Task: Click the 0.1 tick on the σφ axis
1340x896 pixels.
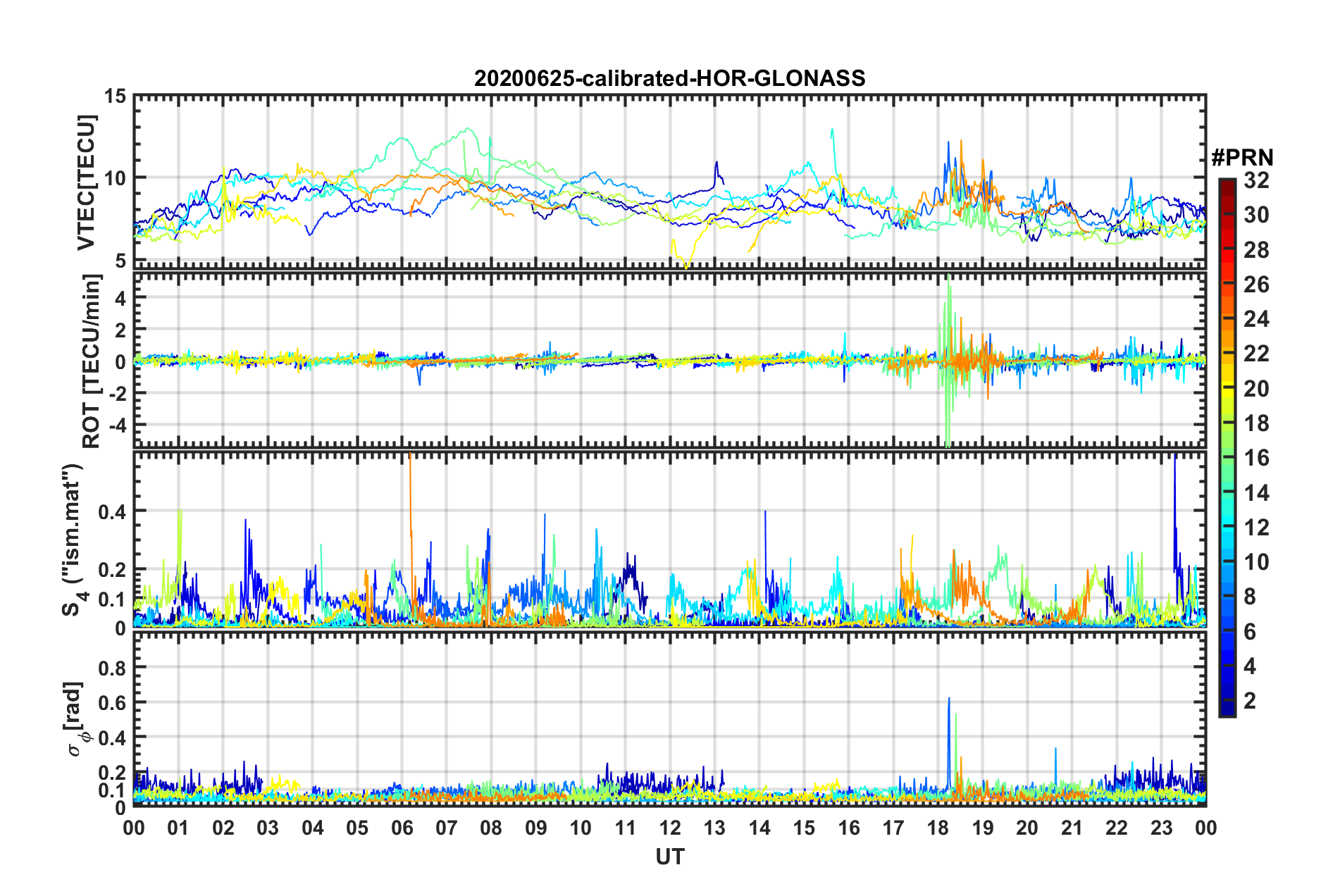Action: 113,790
